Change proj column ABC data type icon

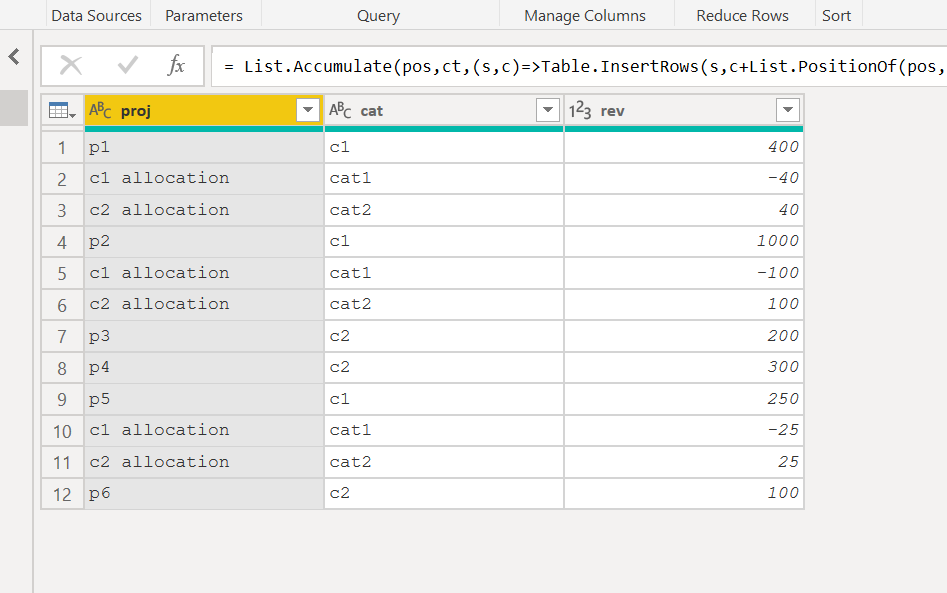[x=100, y=111]
